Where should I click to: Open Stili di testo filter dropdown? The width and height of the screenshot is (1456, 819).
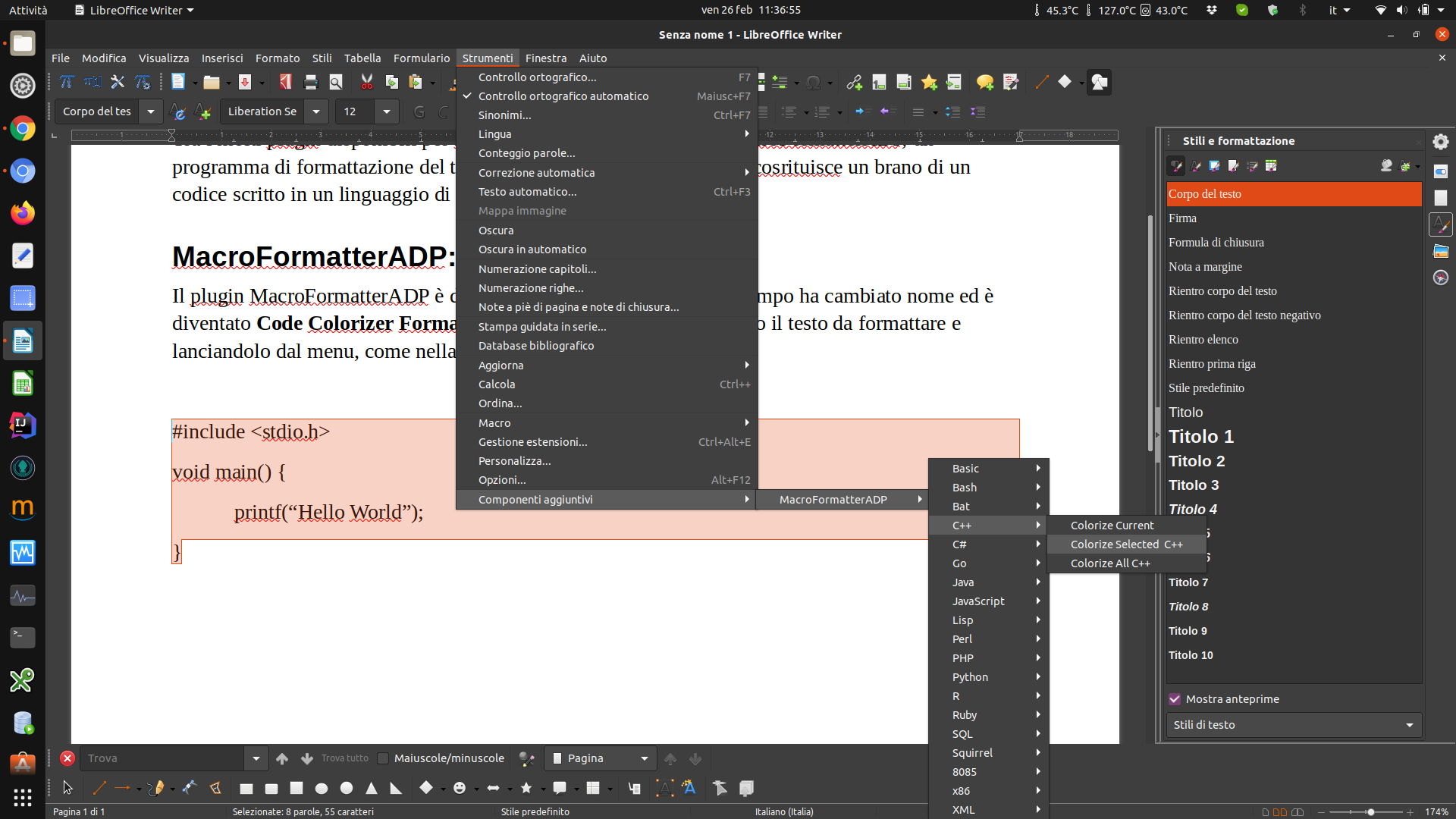[1294, 725]
